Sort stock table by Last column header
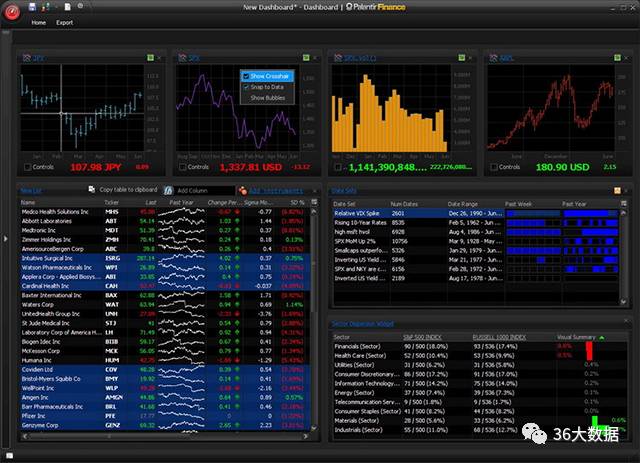 [151, 203]
